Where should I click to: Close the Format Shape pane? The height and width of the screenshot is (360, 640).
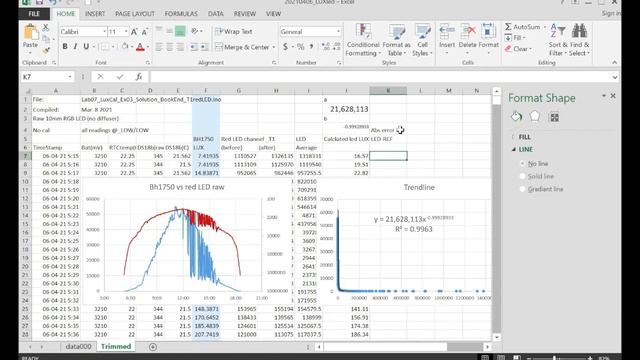(x=613, y=96)
